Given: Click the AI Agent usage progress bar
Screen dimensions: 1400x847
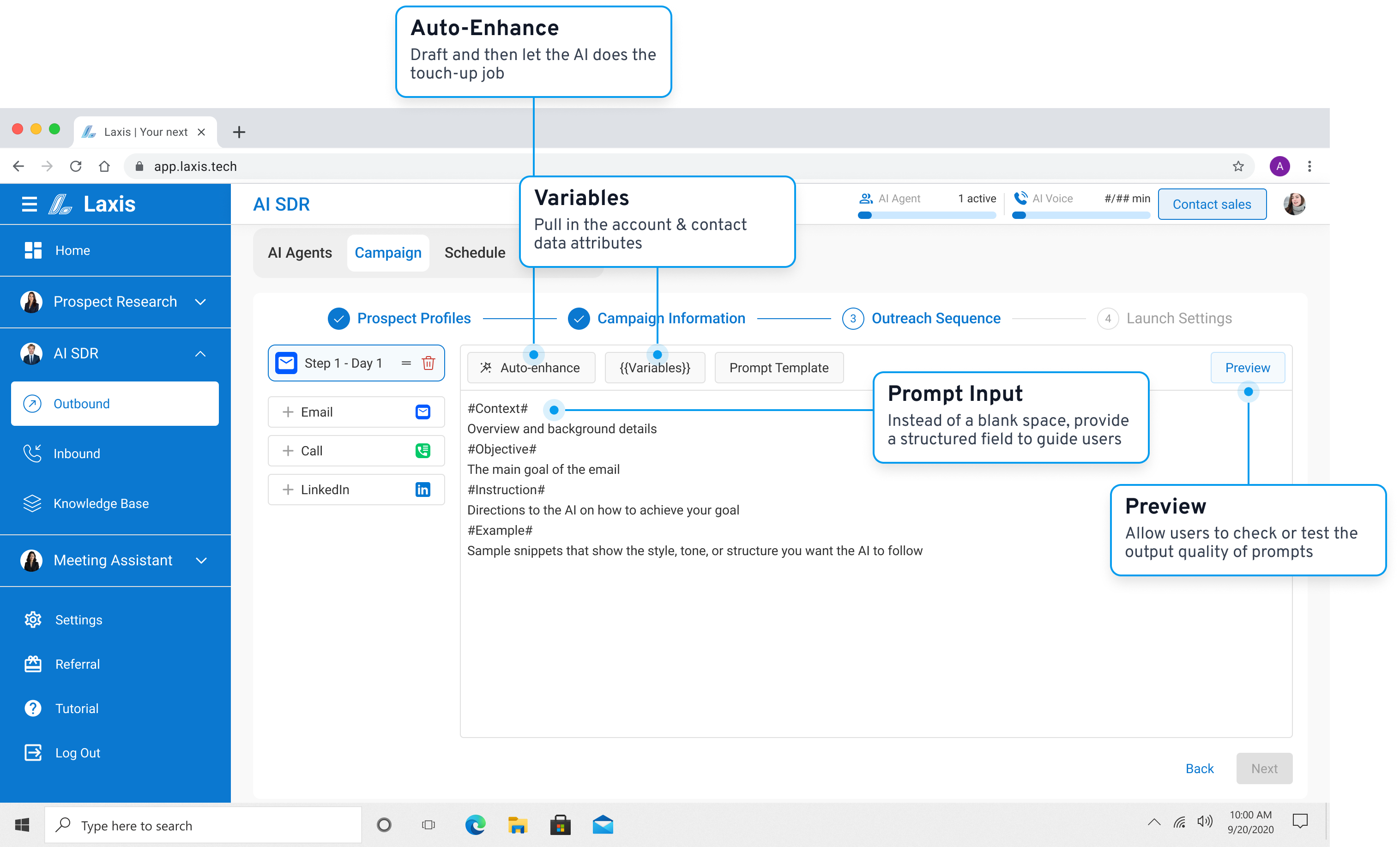Looking at the screenshot, I should (x=927, y=216).
